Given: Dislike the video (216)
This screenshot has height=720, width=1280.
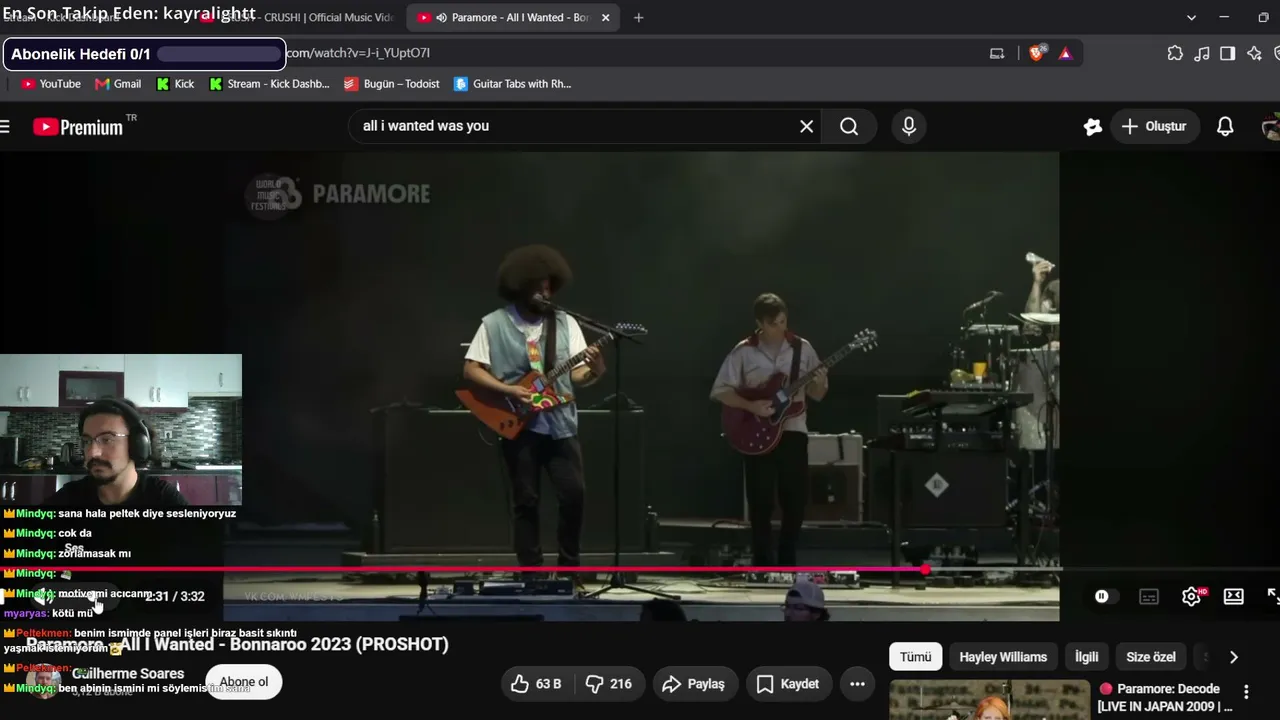Looking at the screenshot, I should click(x=609, y=684).
